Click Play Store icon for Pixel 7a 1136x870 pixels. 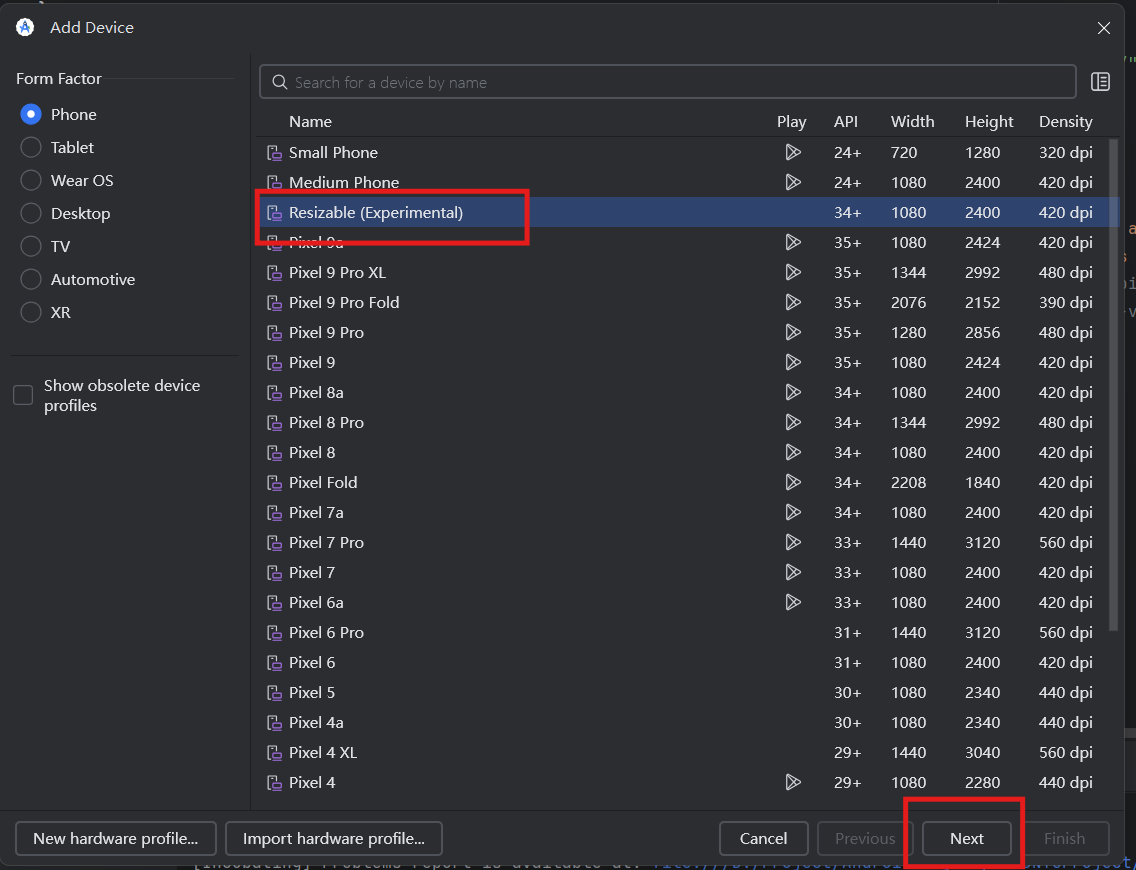(x=793, y=512)
